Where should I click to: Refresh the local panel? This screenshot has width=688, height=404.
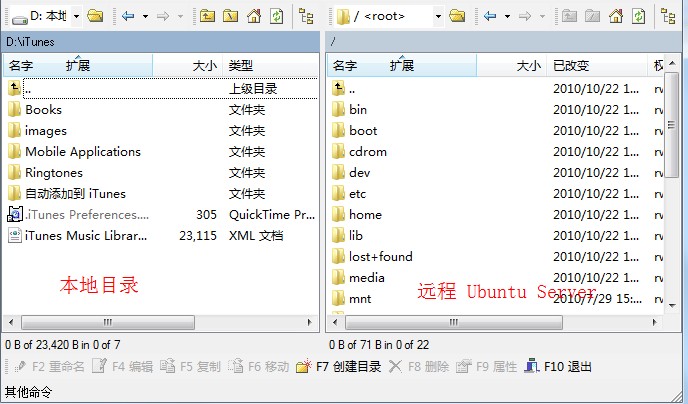pos(276,17)
